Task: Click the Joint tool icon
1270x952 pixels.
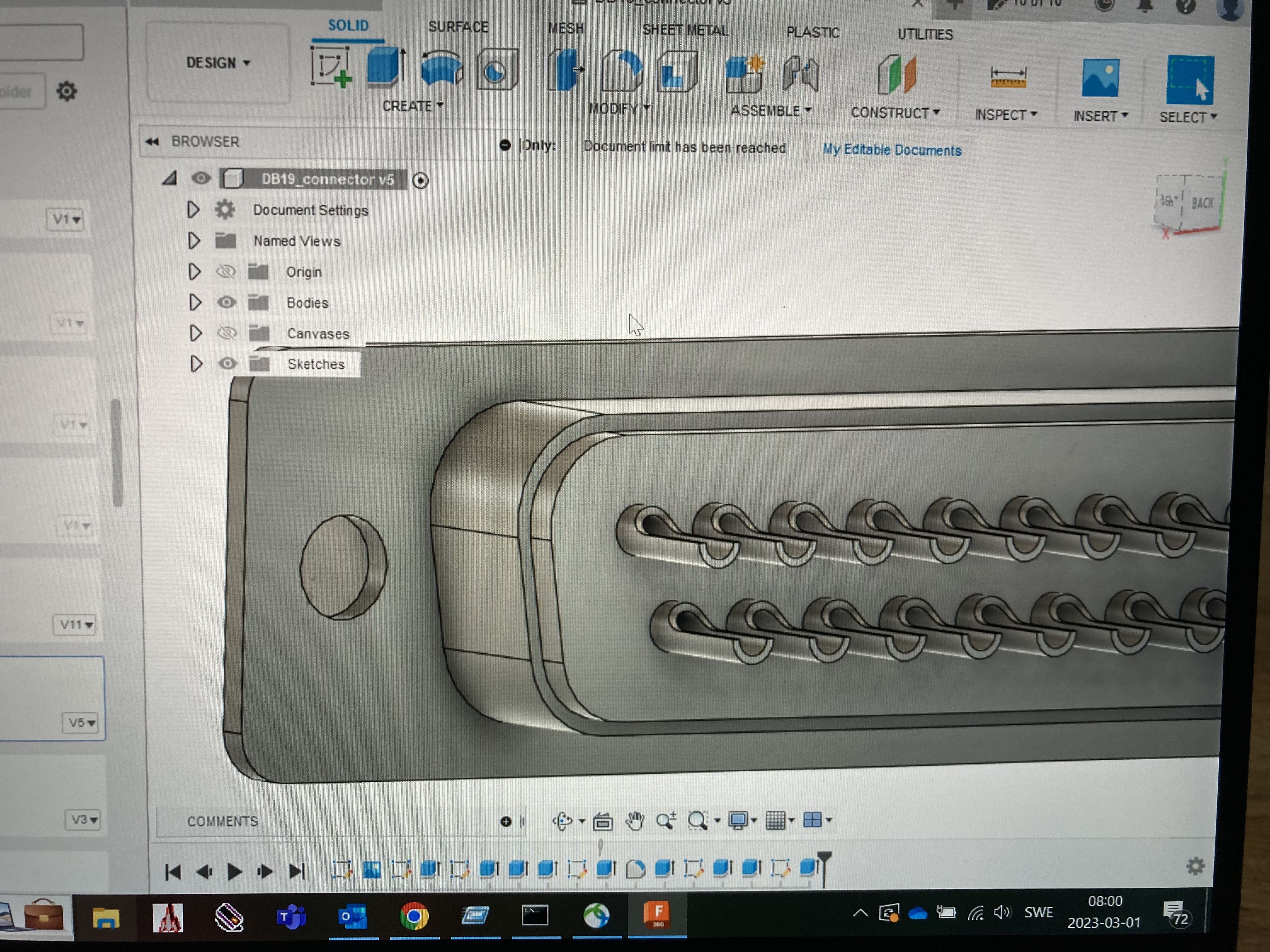Action: click(x=800, y=74)
